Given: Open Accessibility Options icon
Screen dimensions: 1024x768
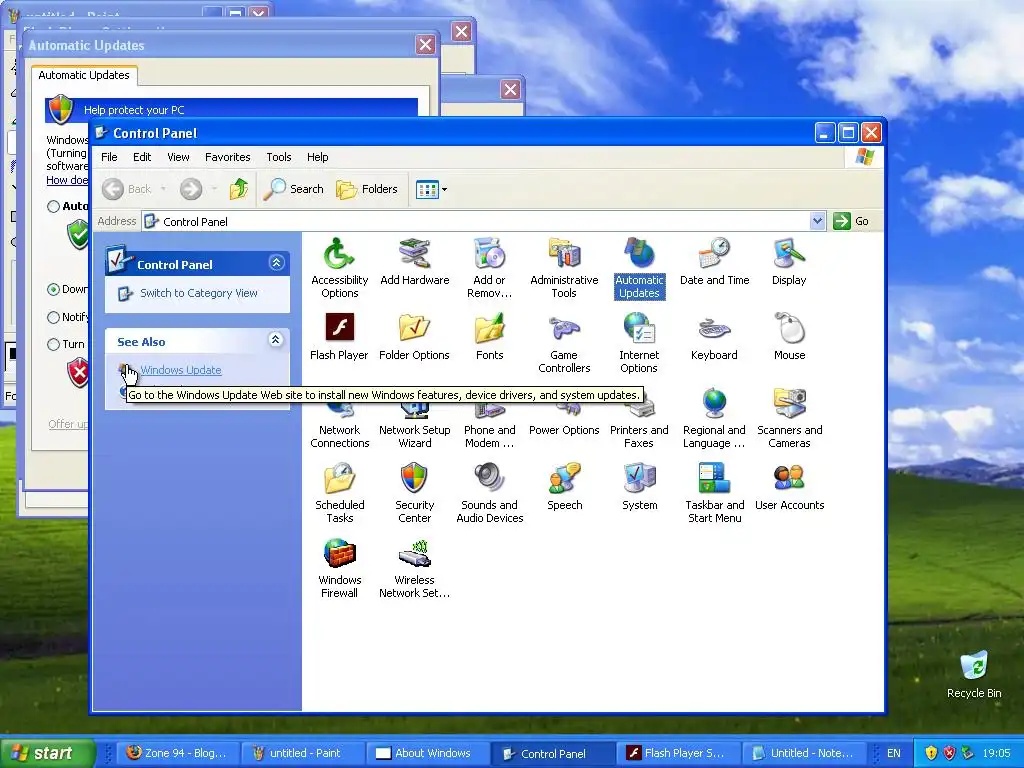Looking at the screenshot, I should click(339, 254).
